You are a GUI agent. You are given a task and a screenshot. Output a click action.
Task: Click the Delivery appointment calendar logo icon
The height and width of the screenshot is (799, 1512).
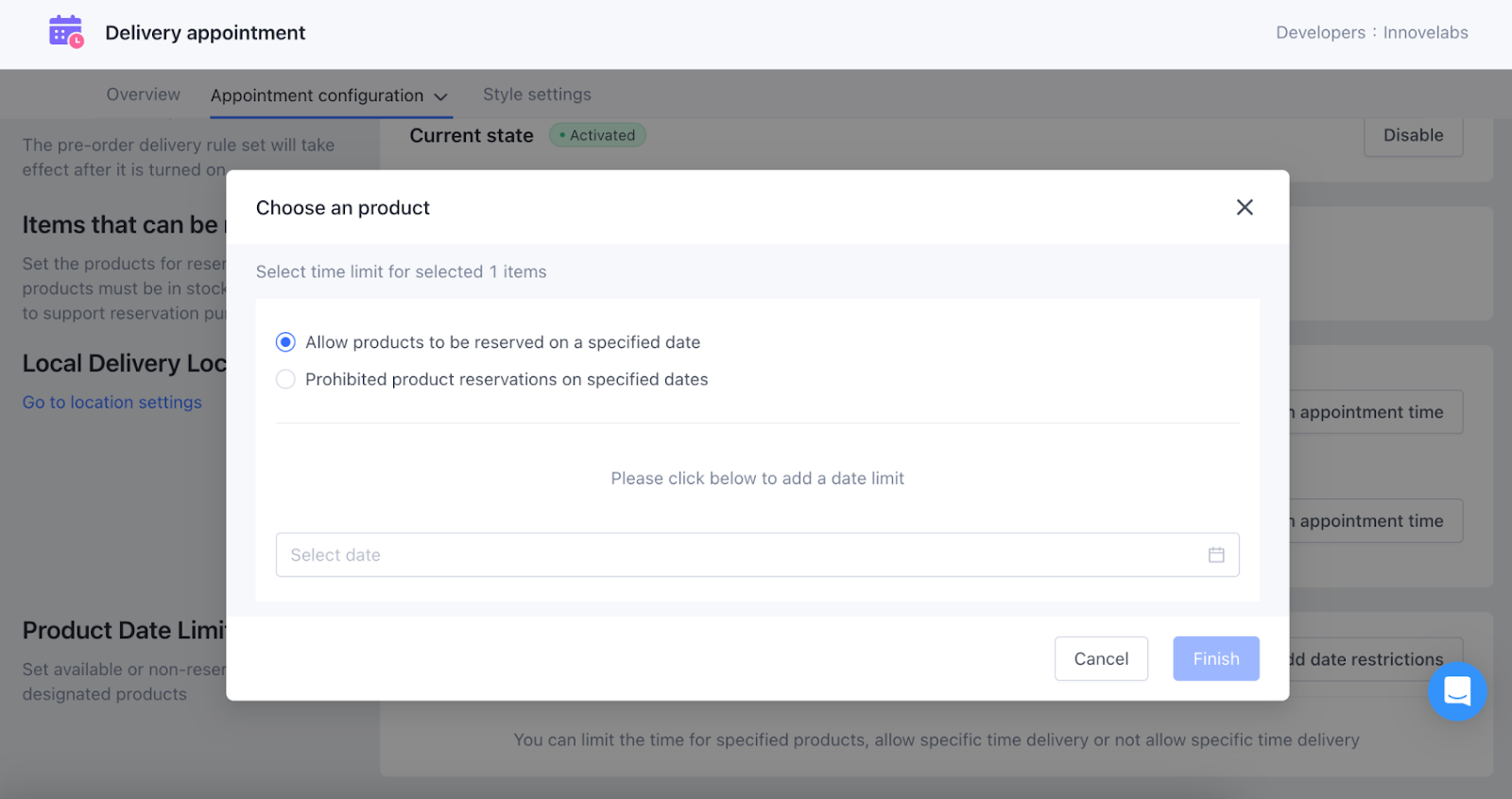(66, 32)
